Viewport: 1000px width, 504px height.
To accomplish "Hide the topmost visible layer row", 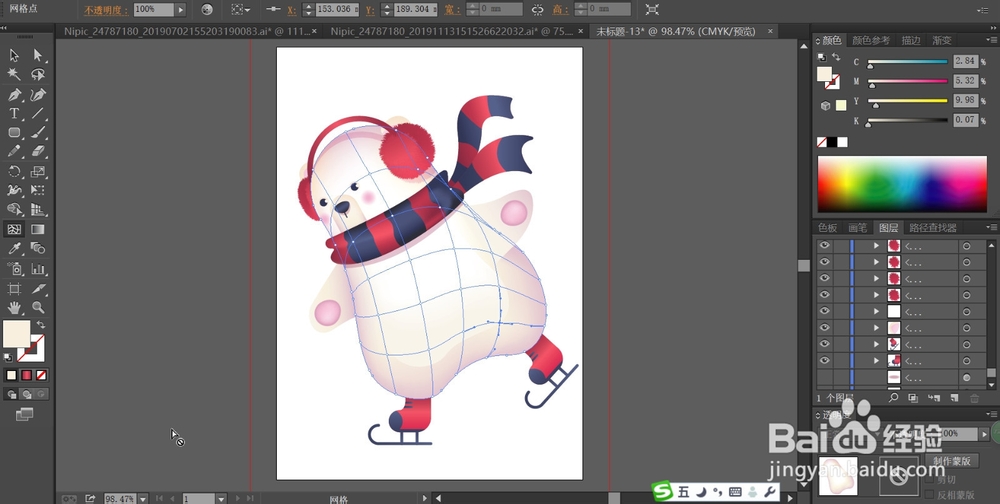I will 825,245.
